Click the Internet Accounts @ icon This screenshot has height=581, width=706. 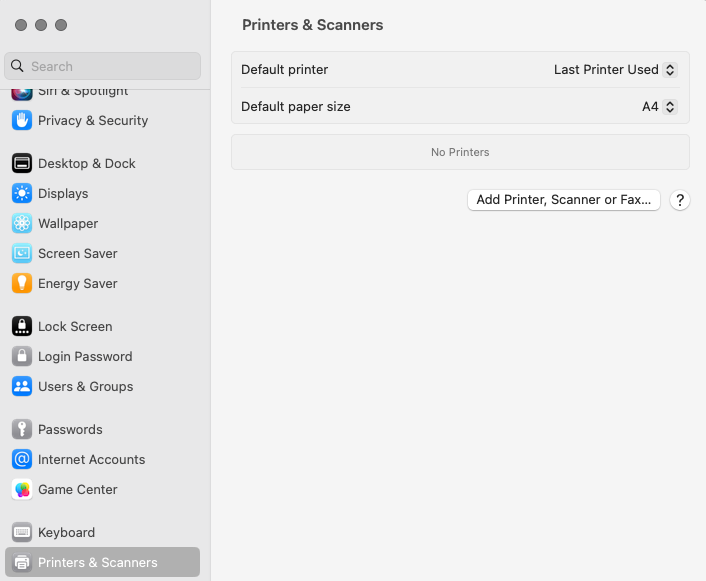point(22,459)
